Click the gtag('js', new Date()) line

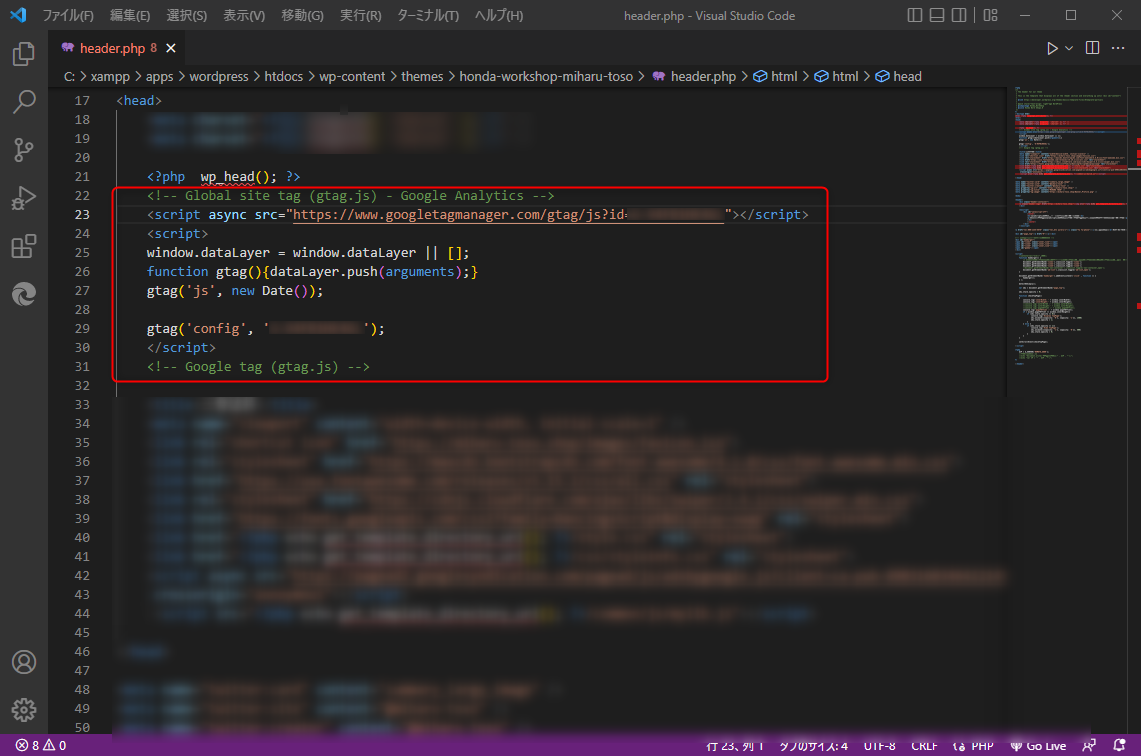pos(235,291)
